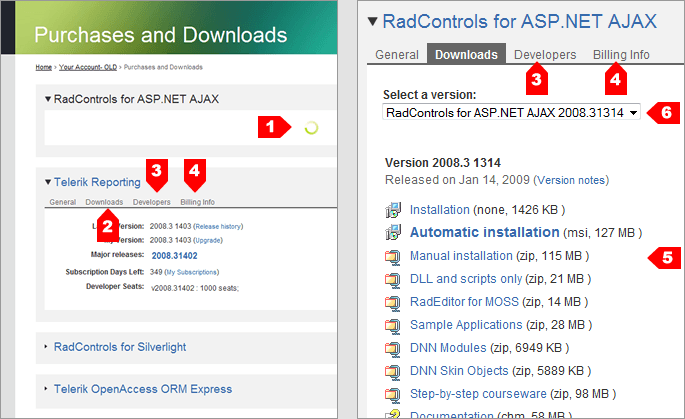The image size is (685, 419).
Task: Open Billing Info tab in right panel
Action: pyautogui.click(x=621, y=55)
